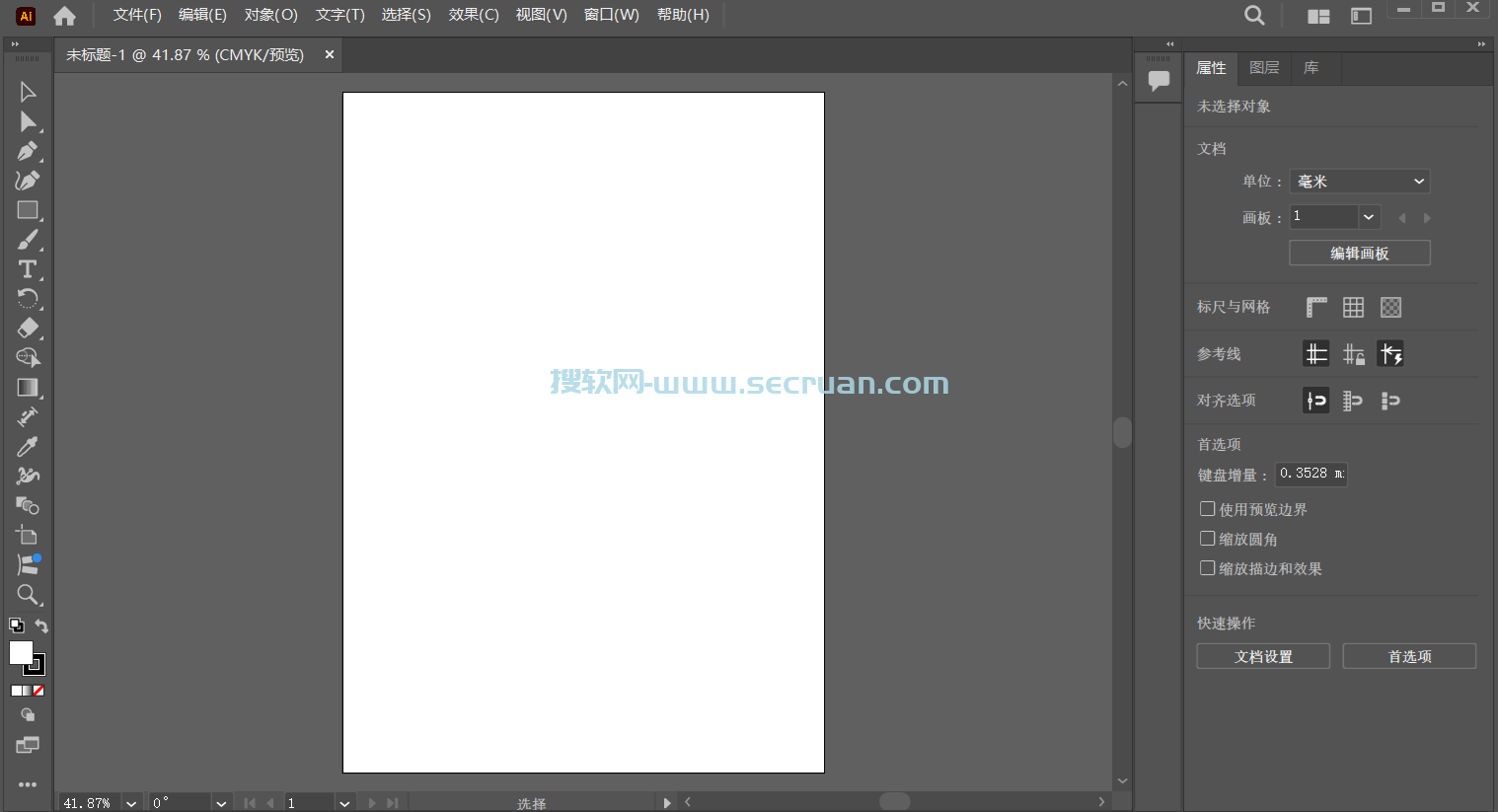Close the 未标题-1 document tab

click(330, 55)
